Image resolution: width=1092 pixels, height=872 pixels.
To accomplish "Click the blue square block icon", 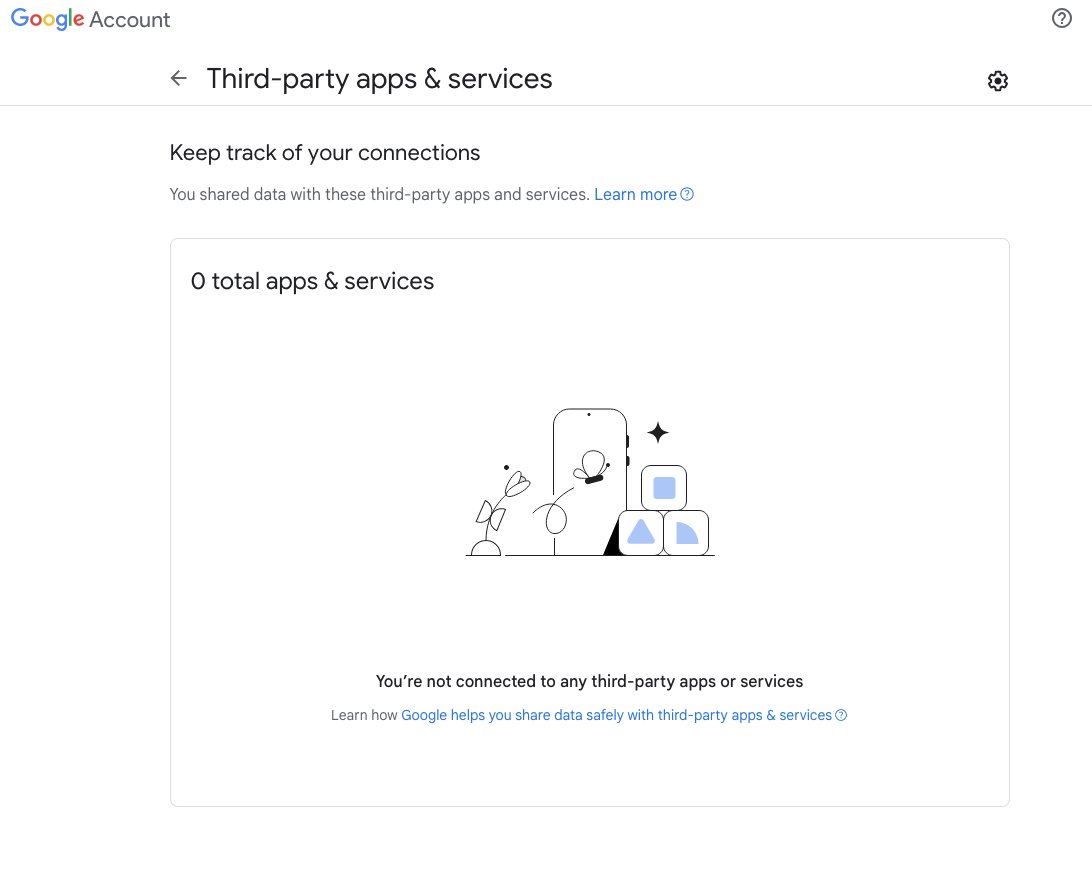I will point(664,488).
